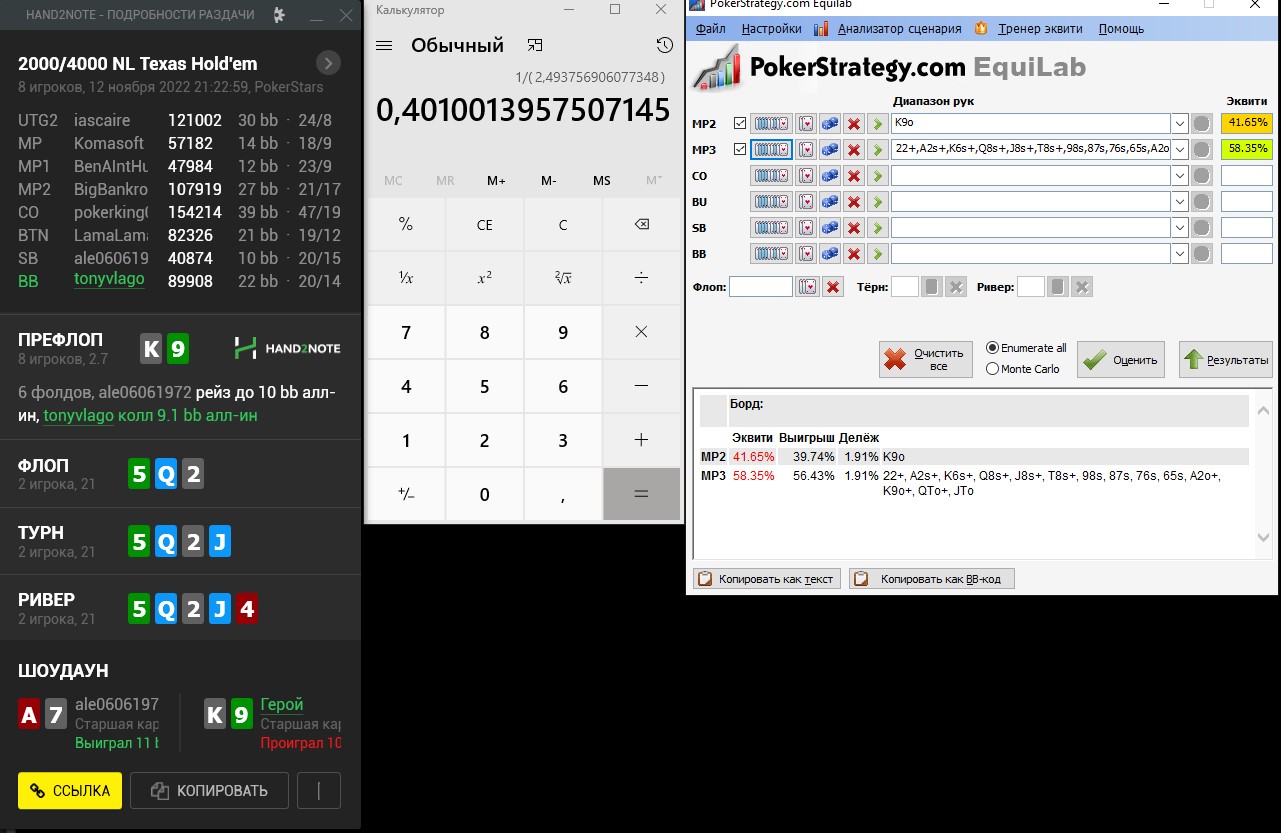Click КОПИРОВАТЬ button in Hand2Note
Viewport: 1281px width, 833px height.
(209, 790)
